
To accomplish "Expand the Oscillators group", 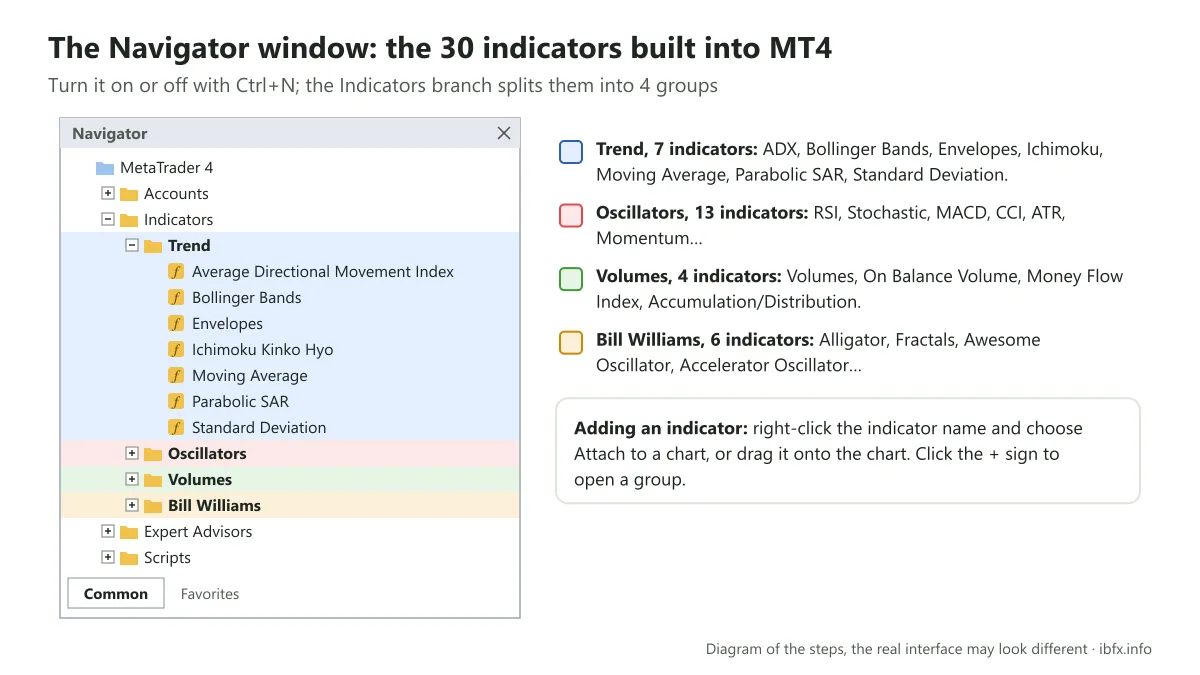I will tap(132, 454).
